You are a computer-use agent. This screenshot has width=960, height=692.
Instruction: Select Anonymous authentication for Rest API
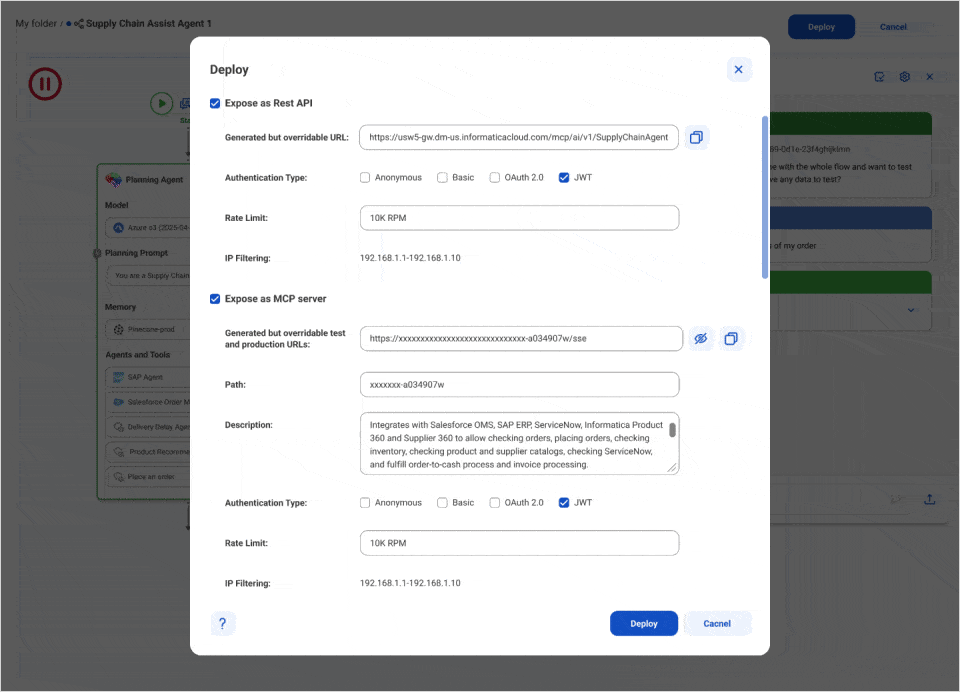click(365, 178)
